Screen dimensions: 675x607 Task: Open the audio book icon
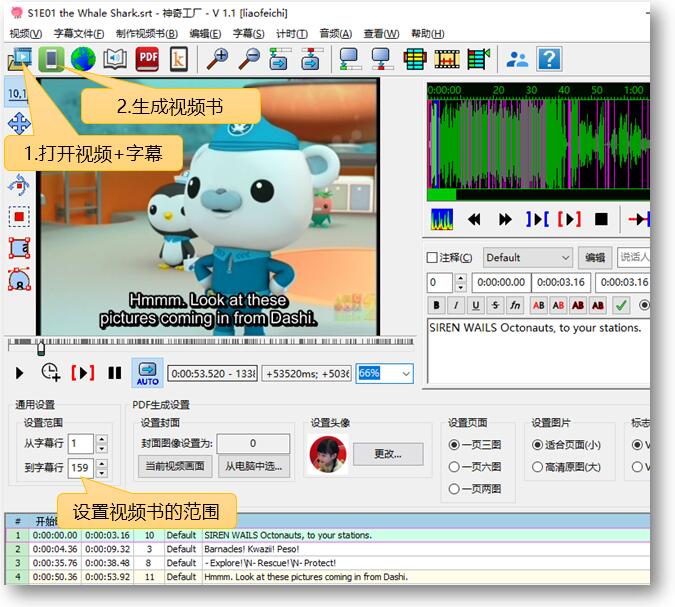pyautogui.click(x=115, y=59)
